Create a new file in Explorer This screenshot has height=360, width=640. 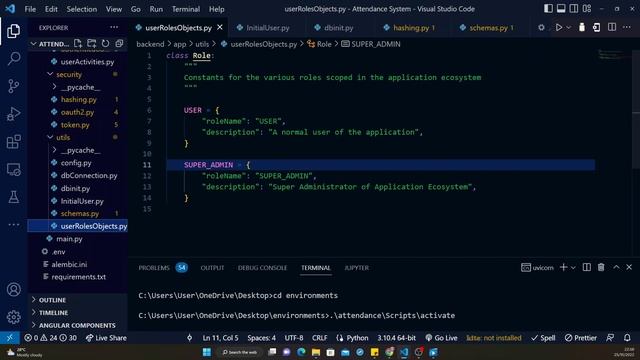[78, 43]
